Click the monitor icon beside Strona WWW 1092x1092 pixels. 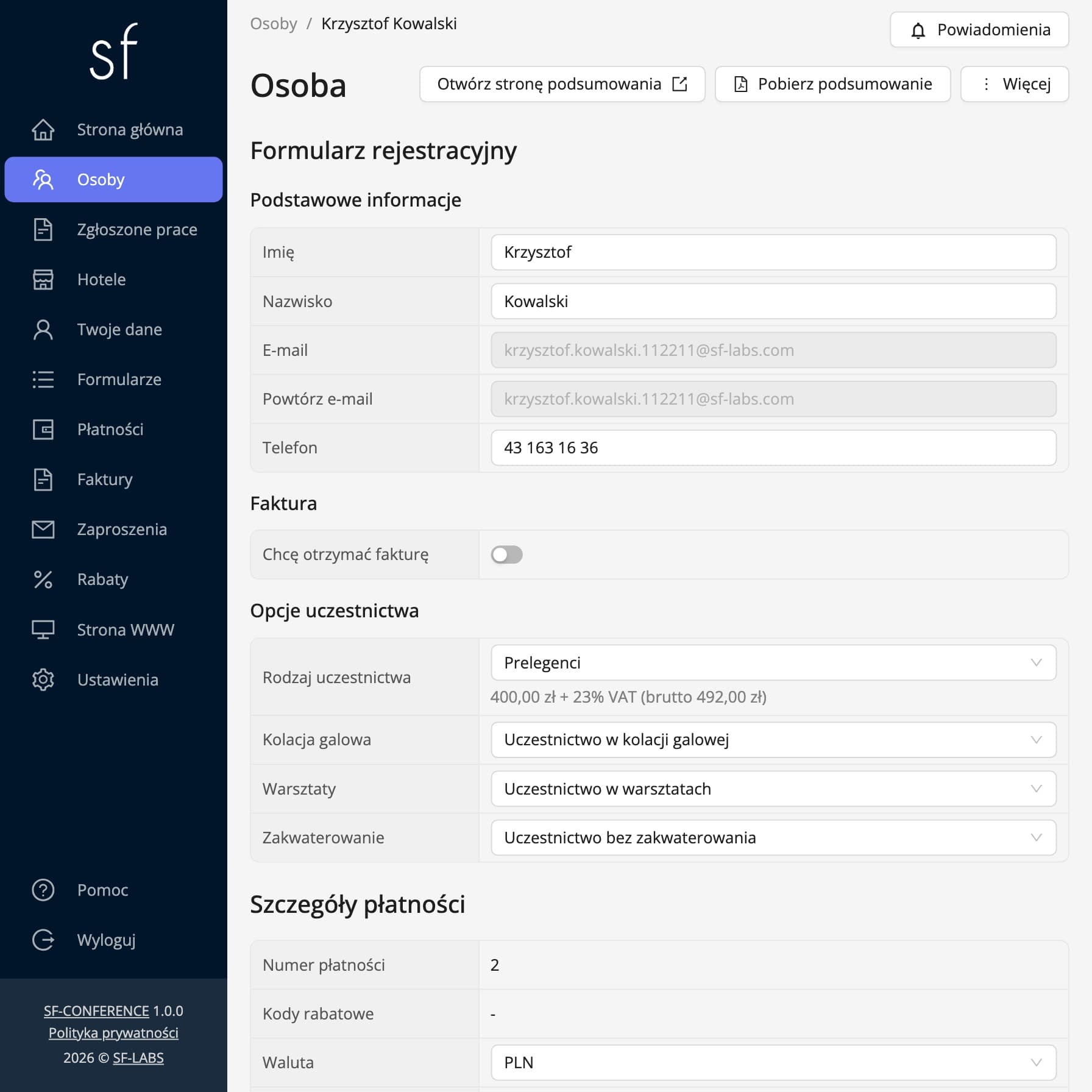pyautogui.click(x=43, y=629)
